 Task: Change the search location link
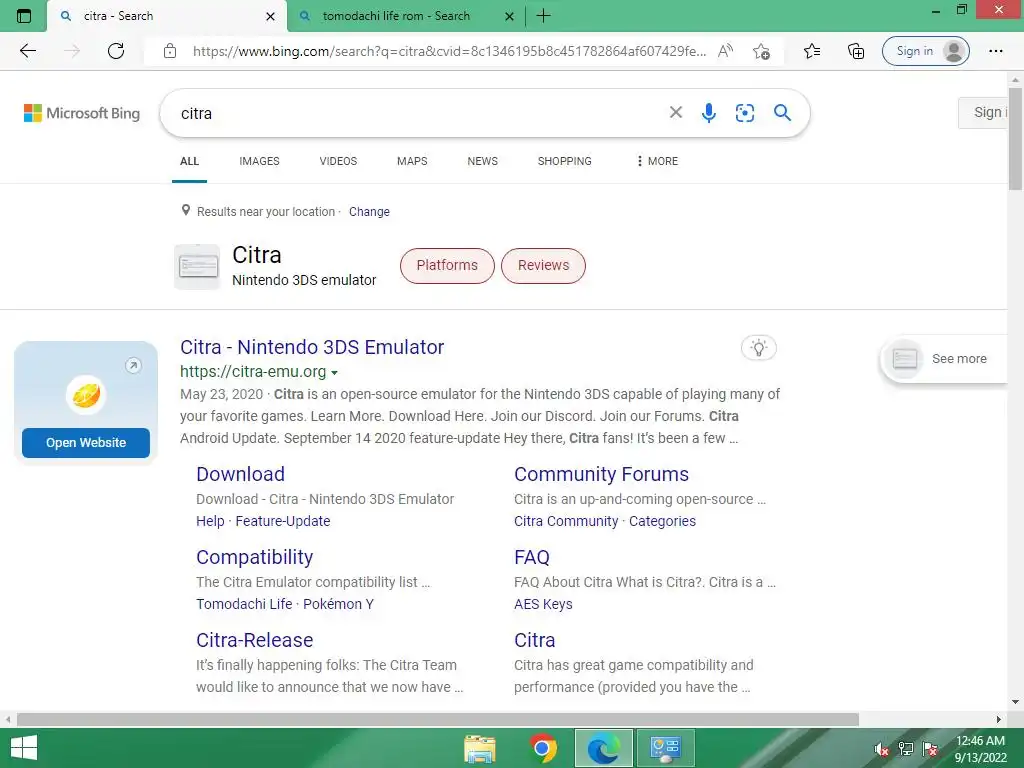coord(369,212)
